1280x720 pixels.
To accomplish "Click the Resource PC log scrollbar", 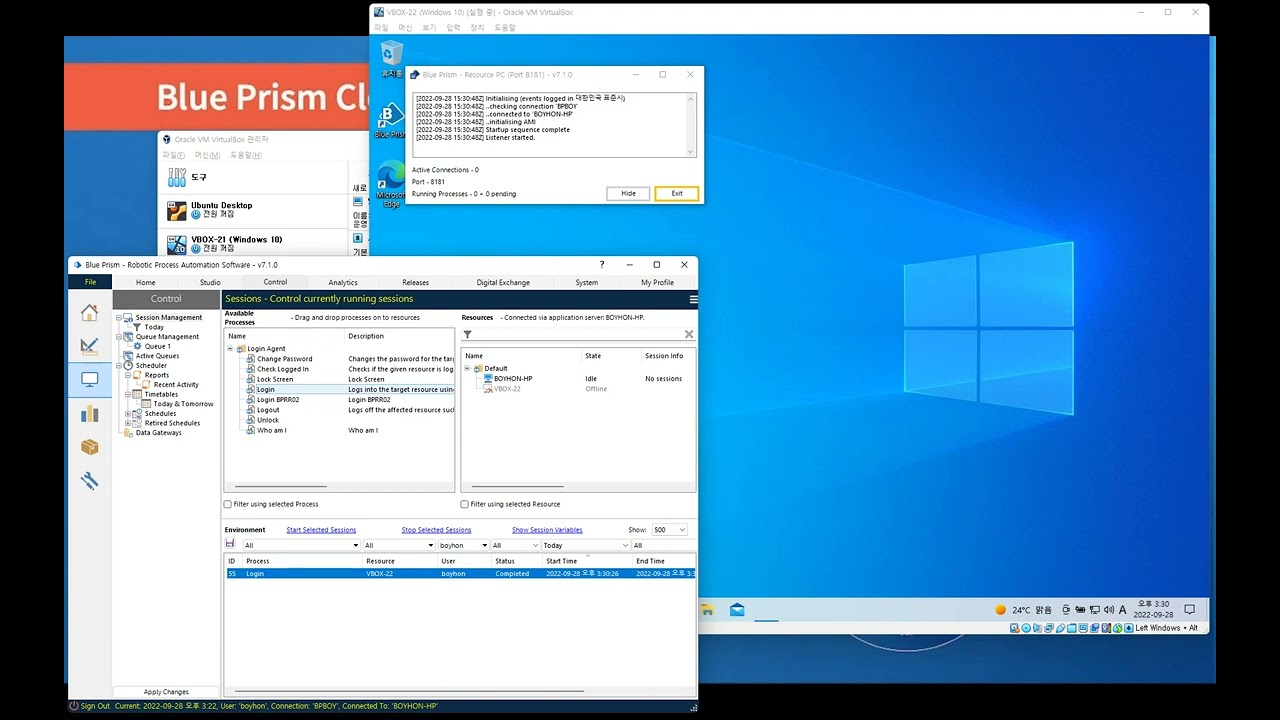I will [690, 125].
